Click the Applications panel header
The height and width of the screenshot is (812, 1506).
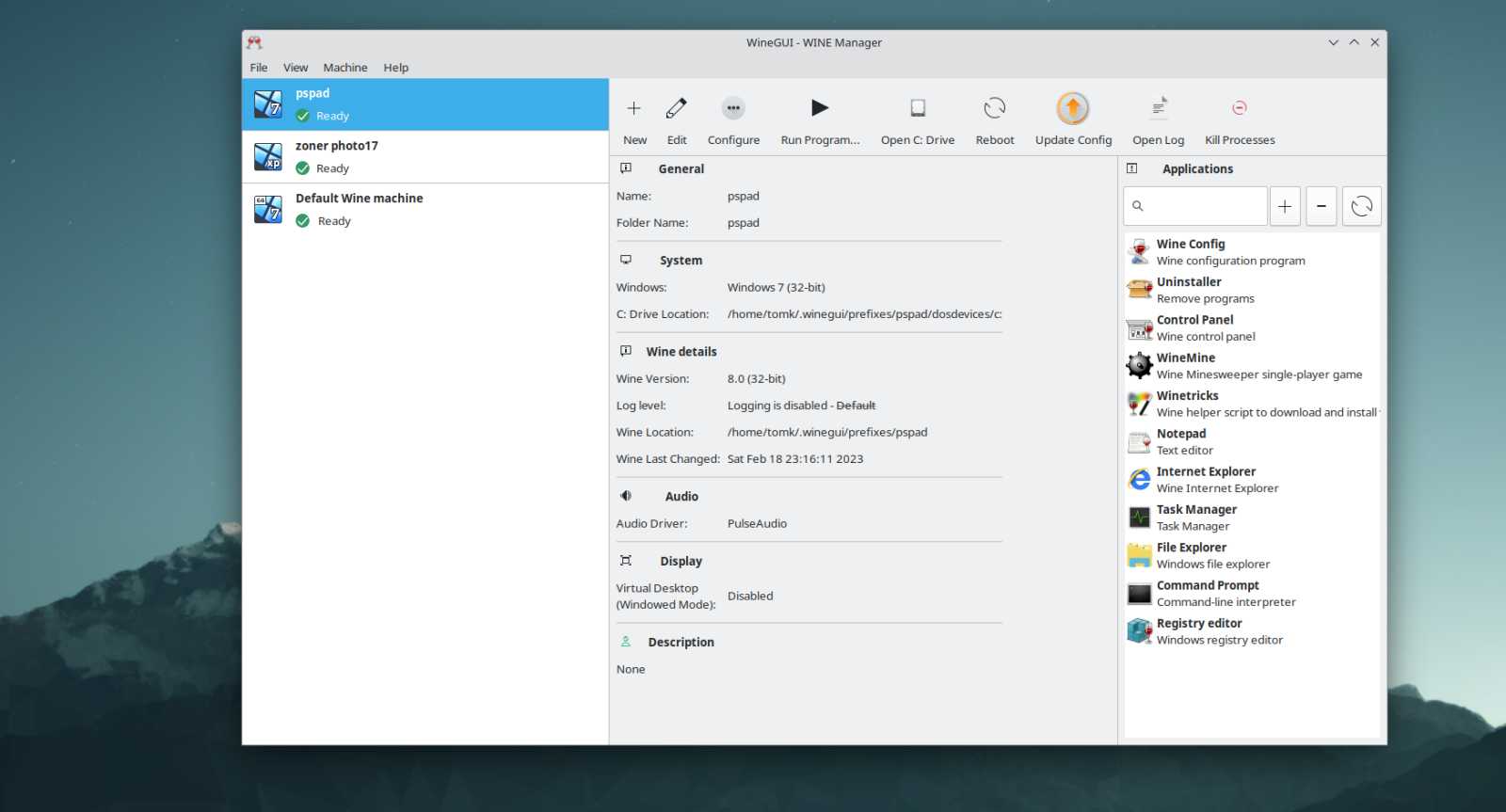point(1197,169)
